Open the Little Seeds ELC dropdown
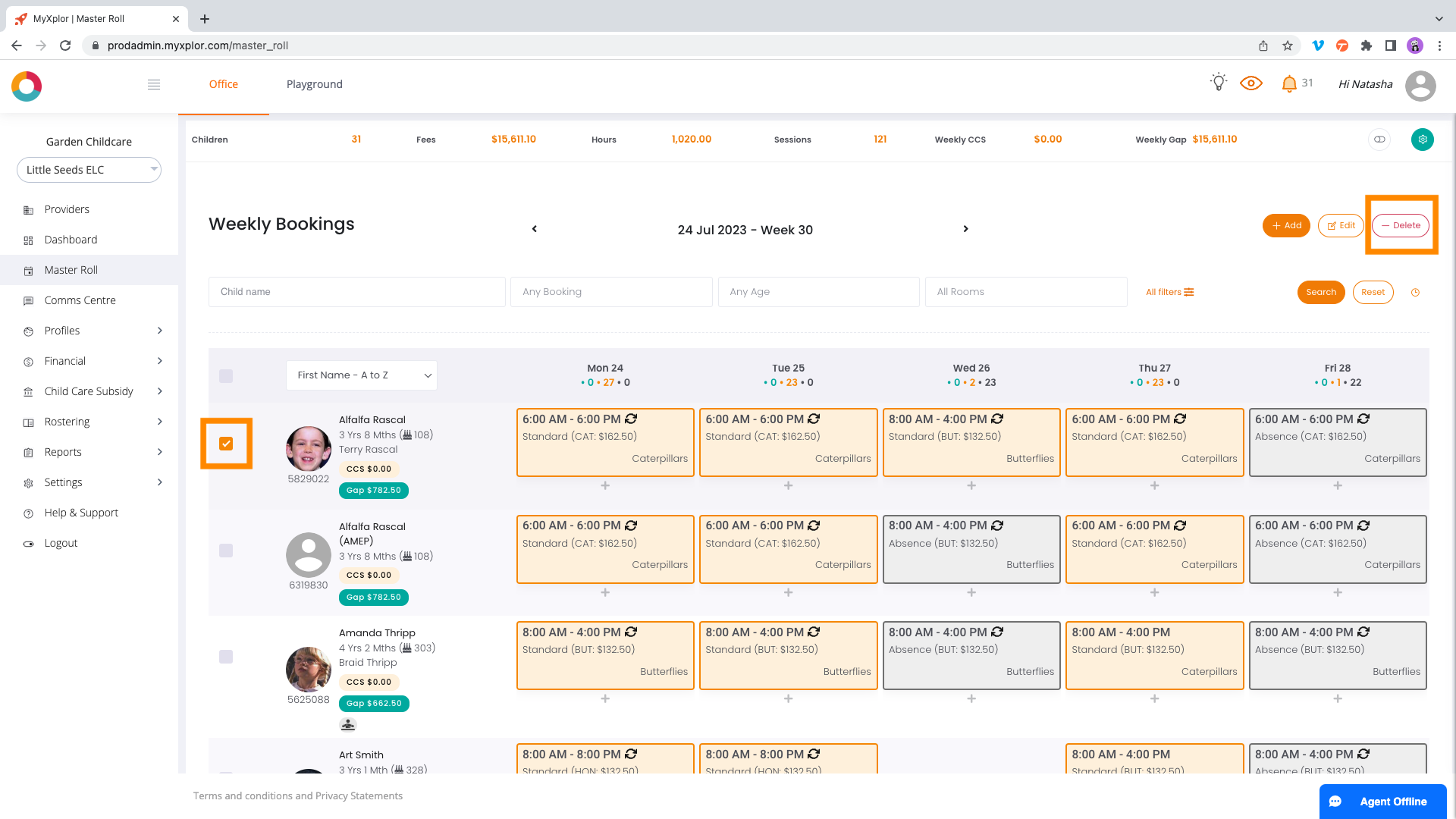1456x819 pixels. 89,170
